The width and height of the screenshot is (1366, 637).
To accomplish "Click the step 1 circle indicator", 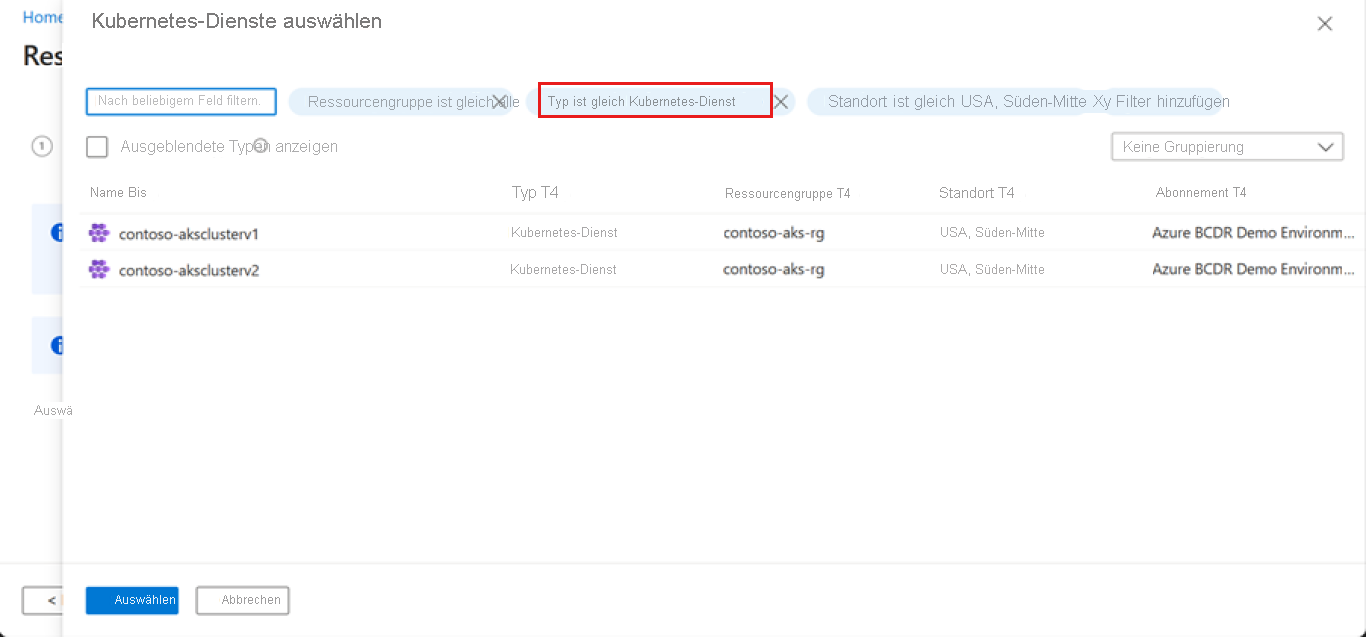I will (x=41, y=146).
